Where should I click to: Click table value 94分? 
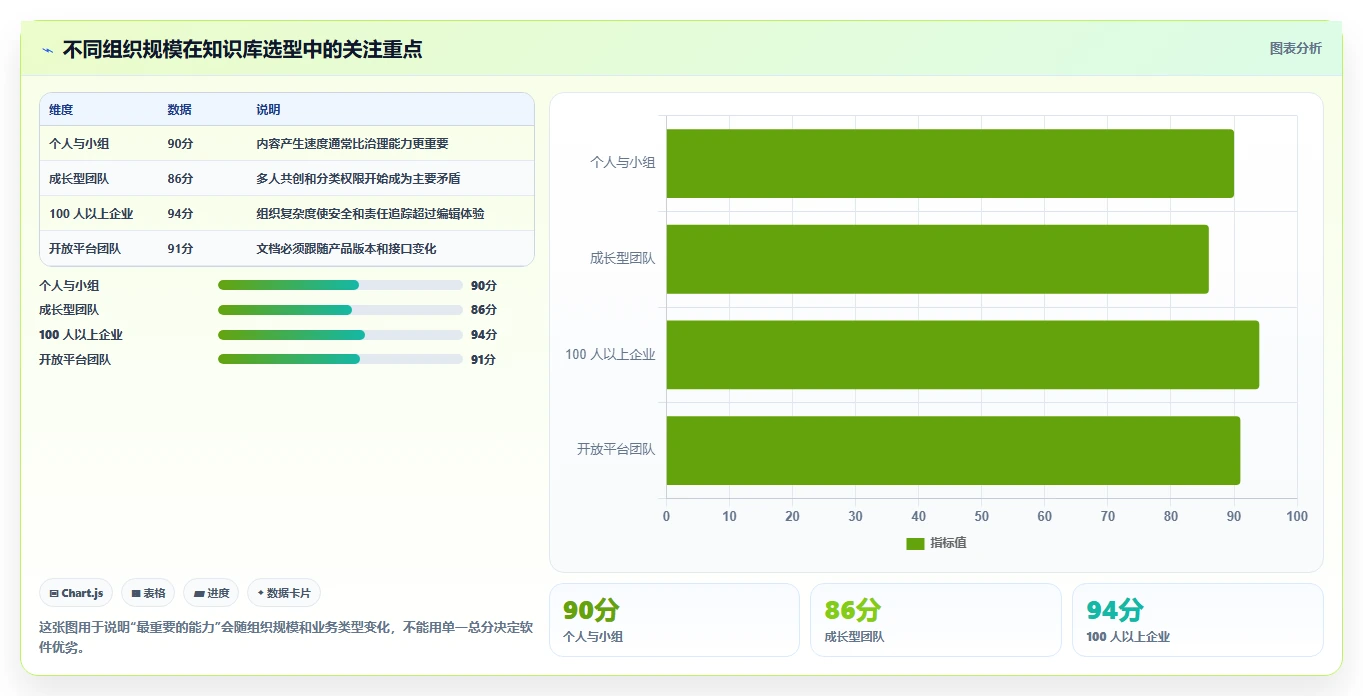(x=180, y=214)
